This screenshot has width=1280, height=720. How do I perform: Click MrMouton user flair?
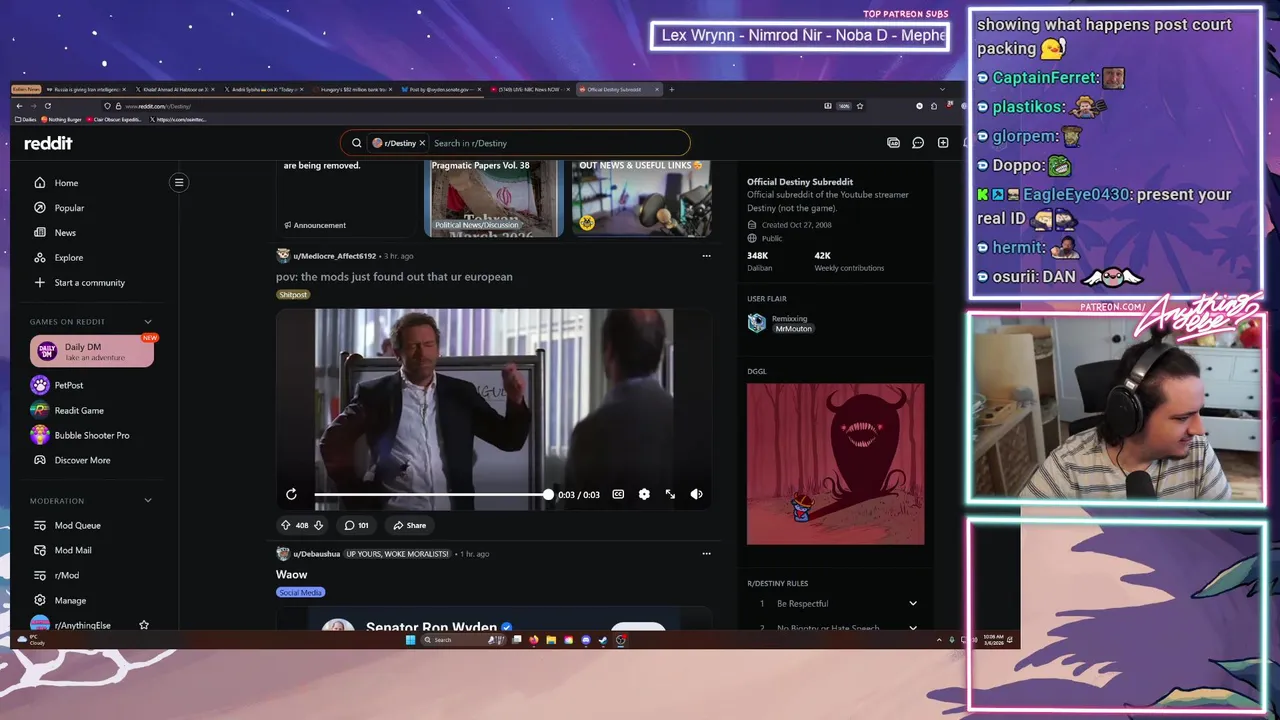click(793, 328)
